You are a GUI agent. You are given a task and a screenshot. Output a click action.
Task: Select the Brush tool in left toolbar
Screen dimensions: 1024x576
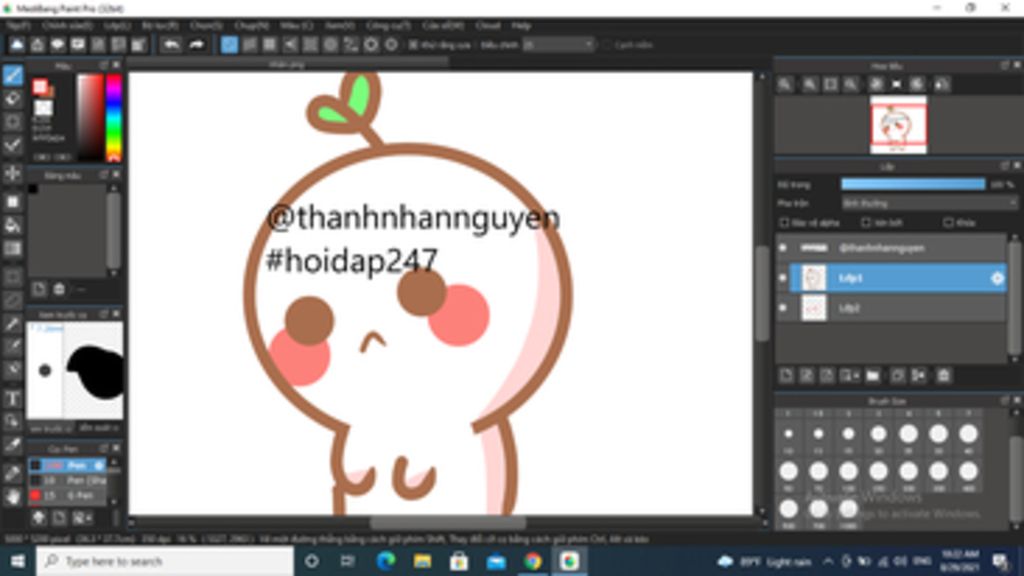pyautogui.click(x=12, y=75)
